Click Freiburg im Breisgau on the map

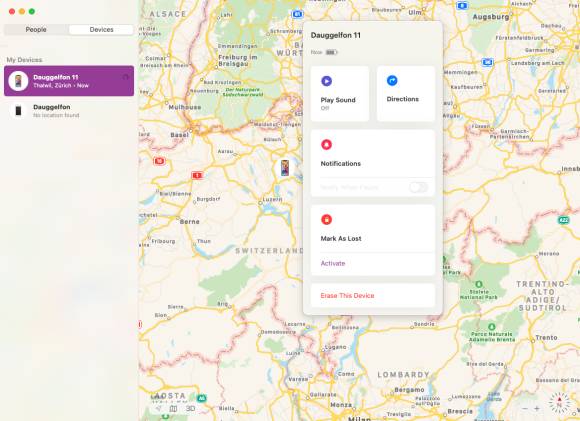[x=237, y=60]
